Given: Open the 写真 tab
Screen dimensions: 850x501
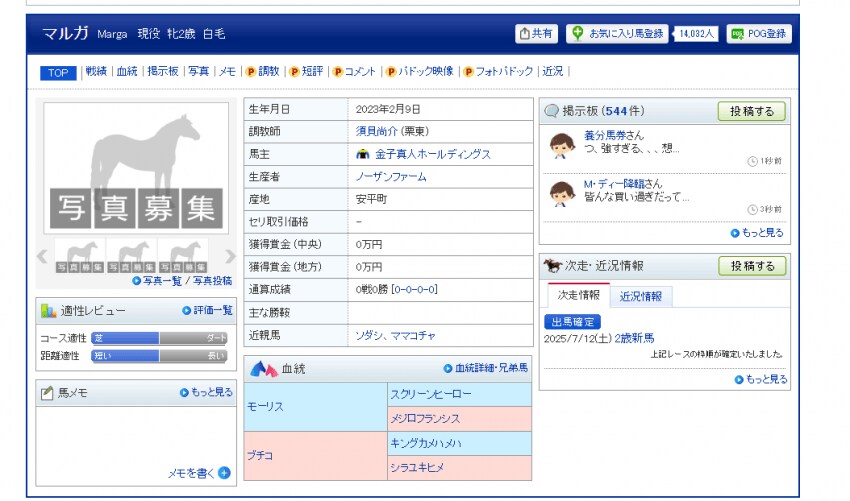Looking at the screenshot, I should 198,72.
